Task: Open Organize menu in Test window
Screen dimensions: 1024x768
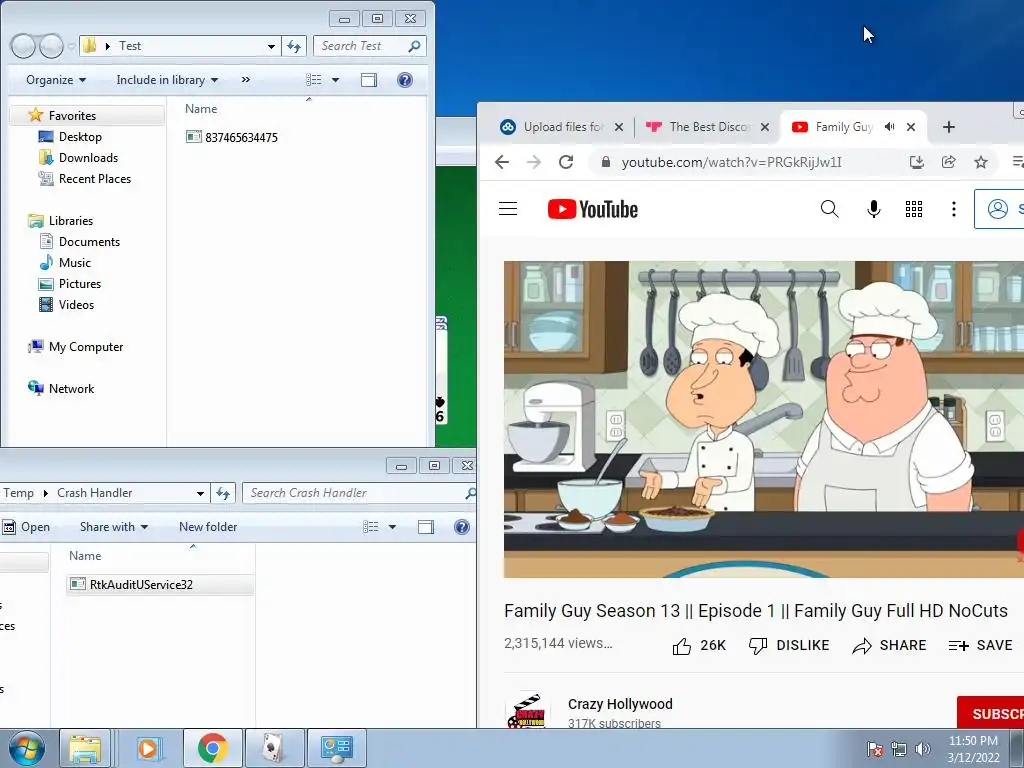Action: [x=56, y=80]
